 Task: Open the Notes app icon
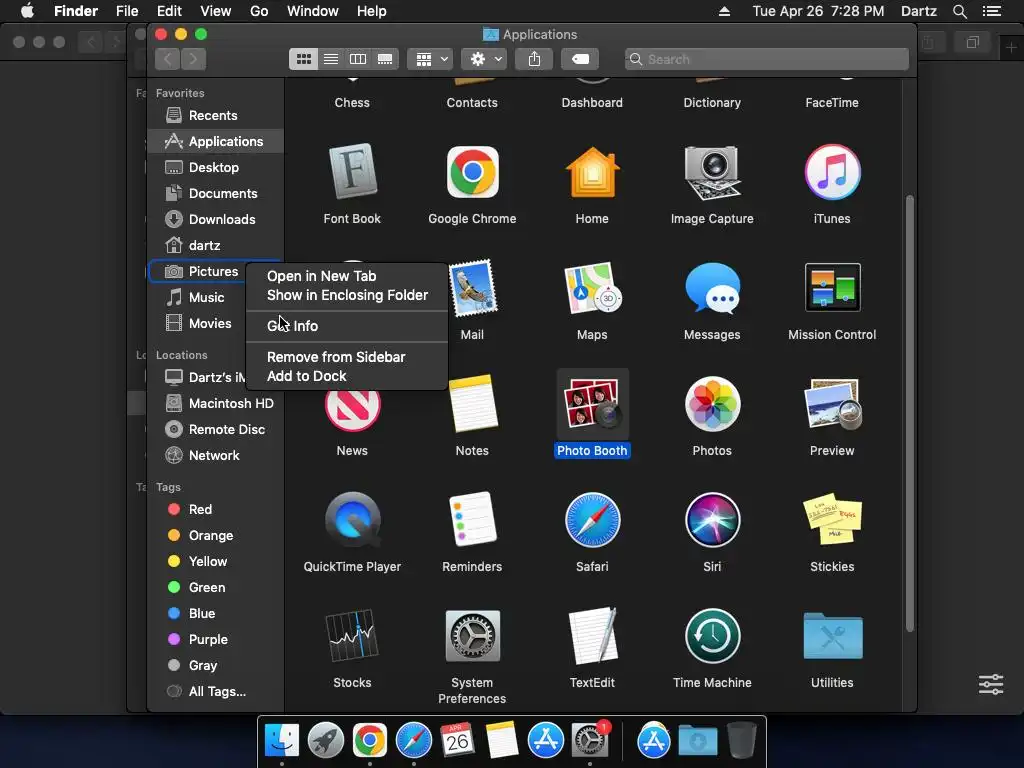(473, 405)
